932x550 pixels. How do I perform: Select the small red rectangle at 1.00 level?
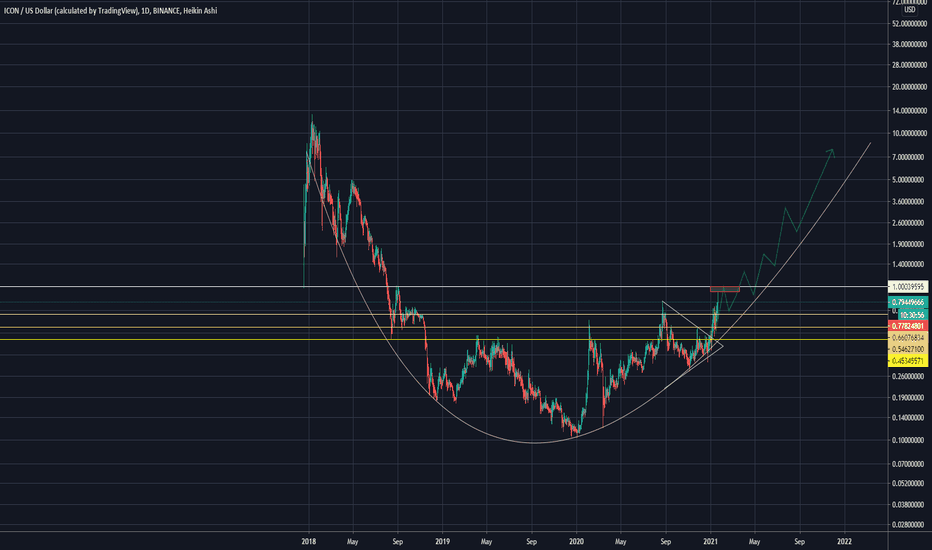(725, 289)
